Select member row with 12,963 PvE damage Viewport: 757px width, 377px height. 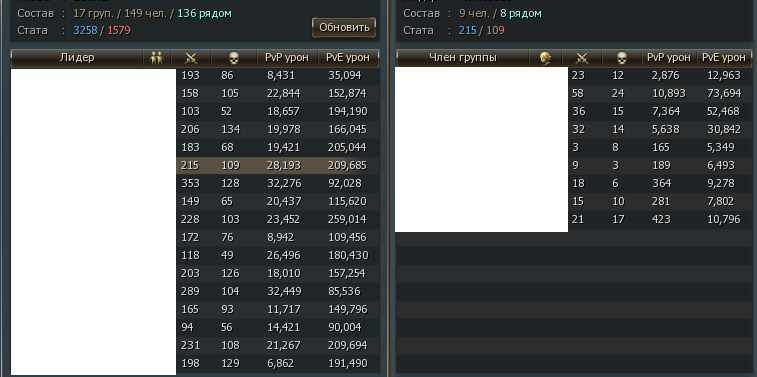point(574,76)
